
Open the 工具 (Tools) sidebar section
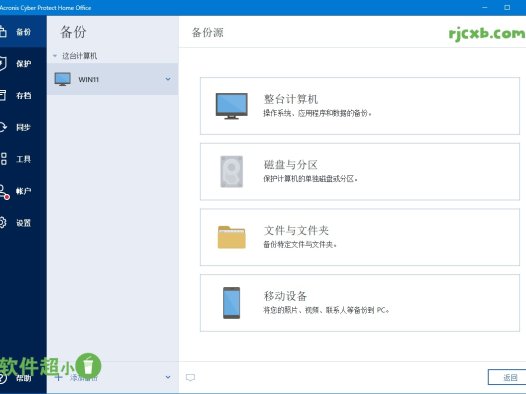click(x=23, y=159)
